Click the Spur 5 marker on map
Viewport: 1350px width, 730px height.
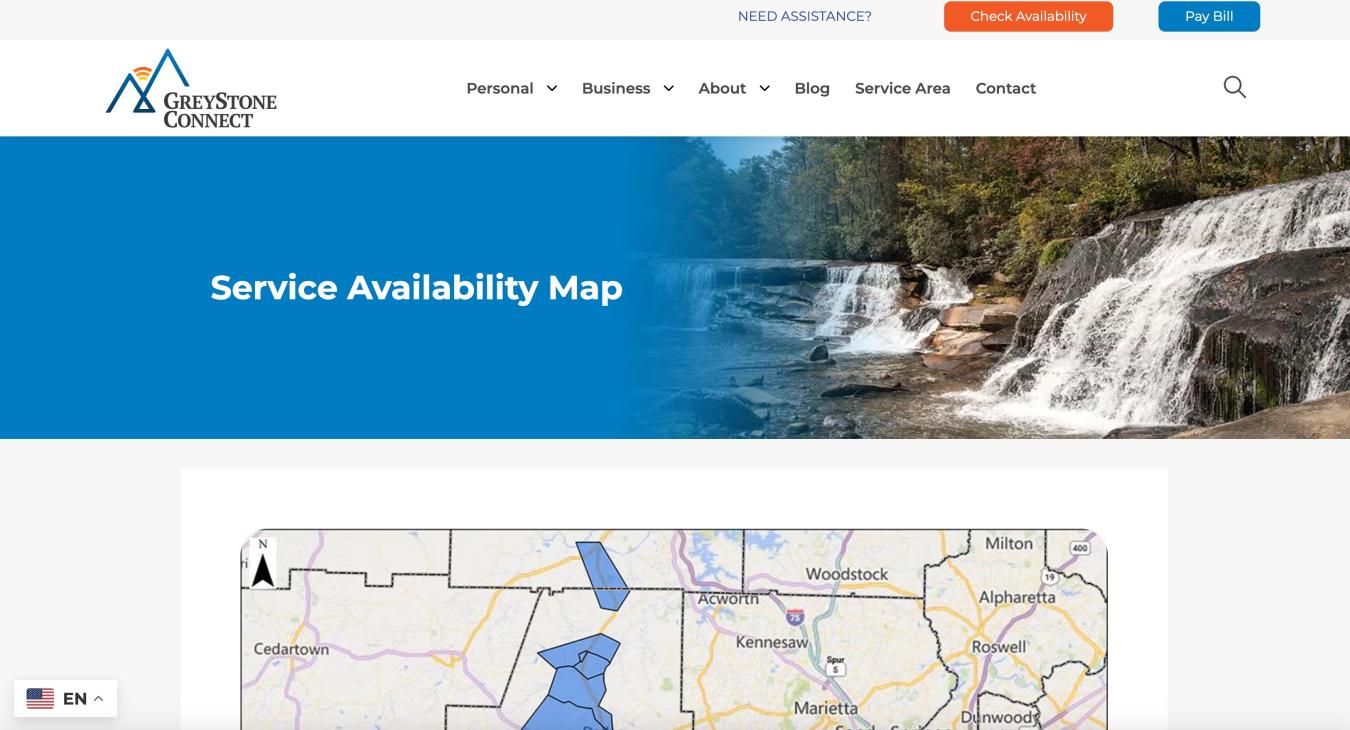[836, 665]
